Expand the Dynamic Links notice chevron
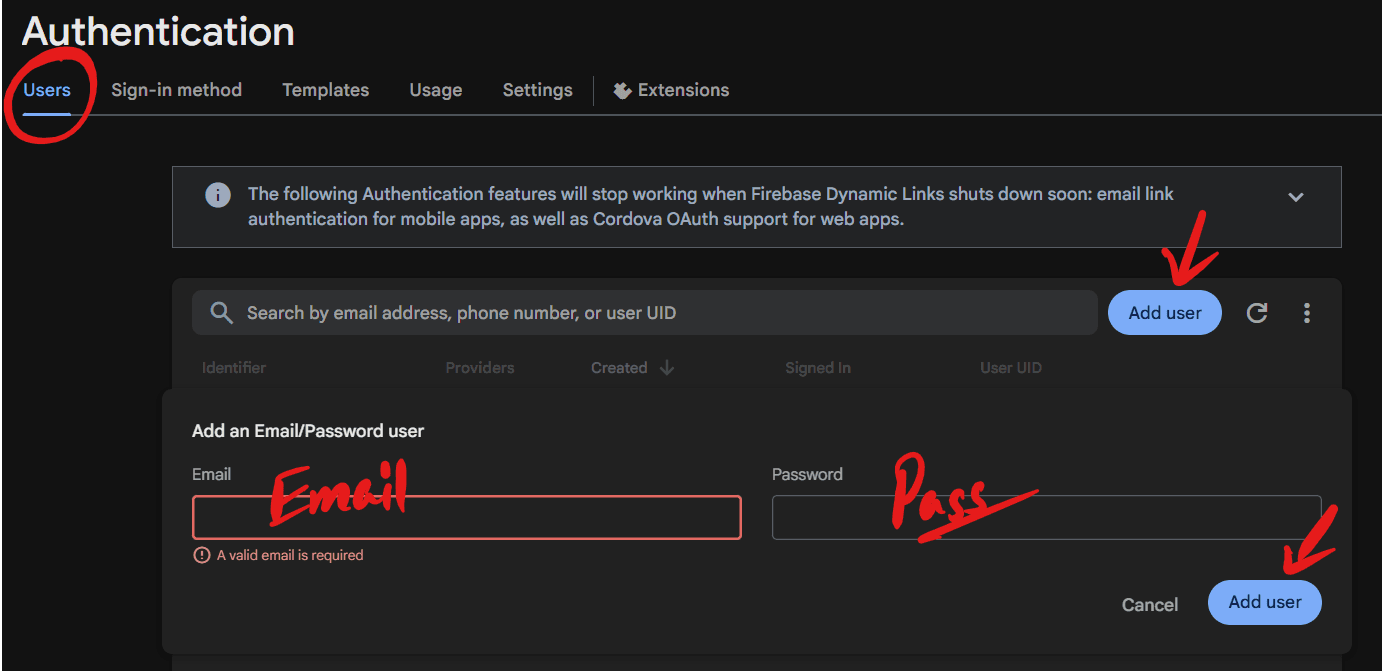Viewport: 1382px width, 671px height. click(x=1296, y=197)
